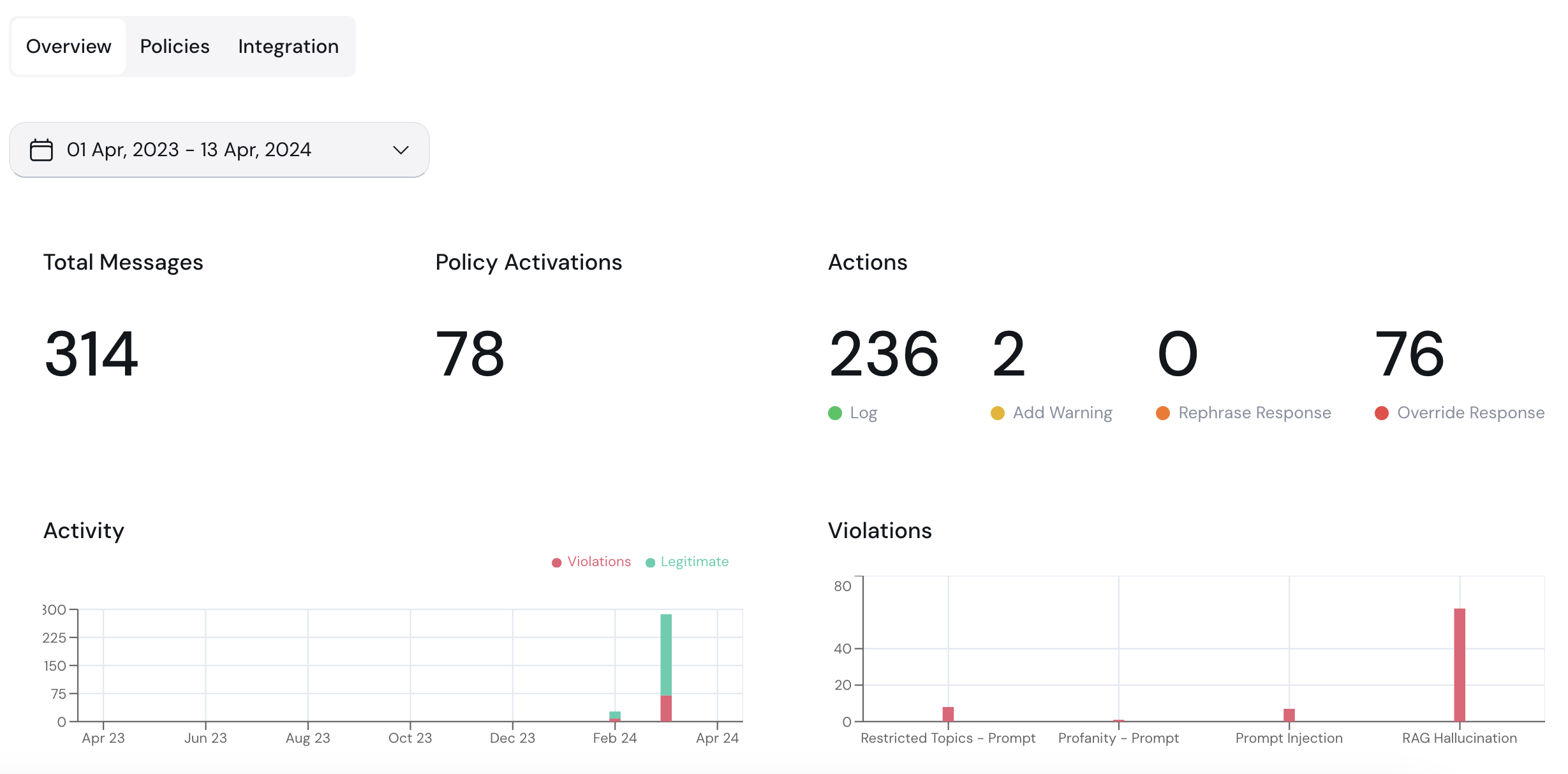Click the red Override Response dot
This screenshot has height=774, width=1568.
(1381, 413)
